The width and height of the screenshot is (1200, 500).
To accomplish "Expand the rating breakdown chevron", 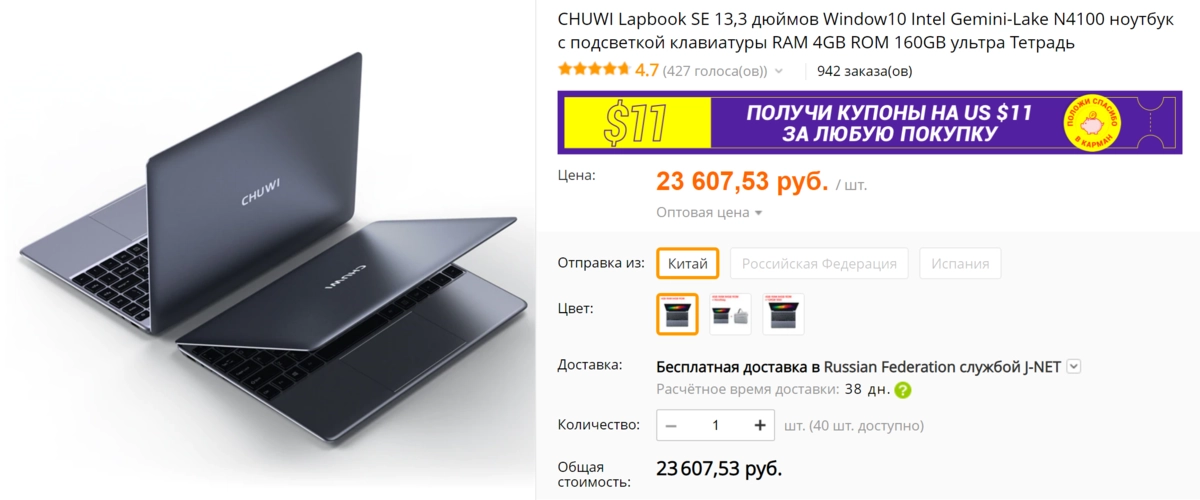I will point(779,71).
